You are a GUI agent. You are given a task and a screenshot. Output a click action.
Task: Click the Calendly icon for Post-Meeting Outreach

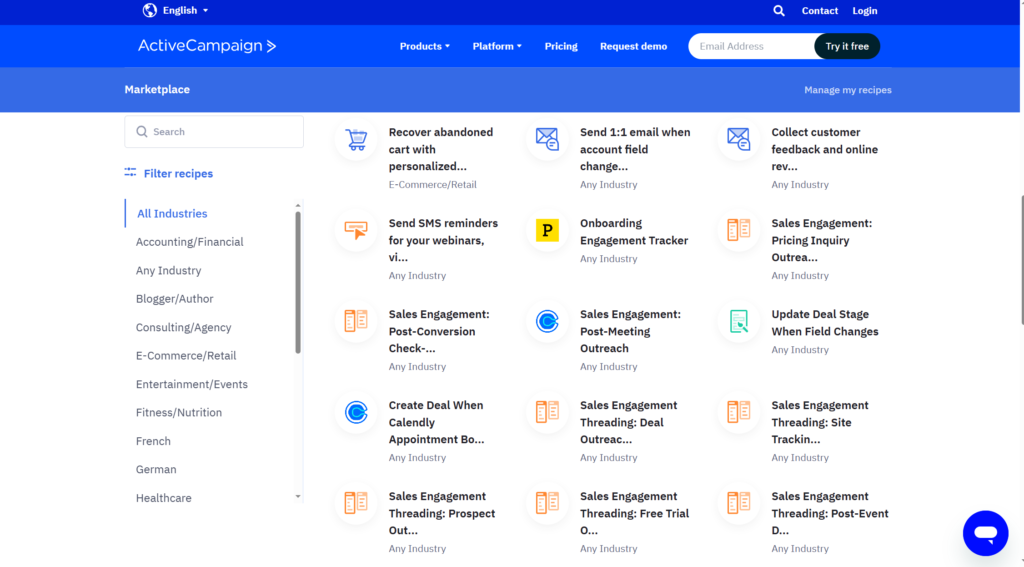click(547, 321)
